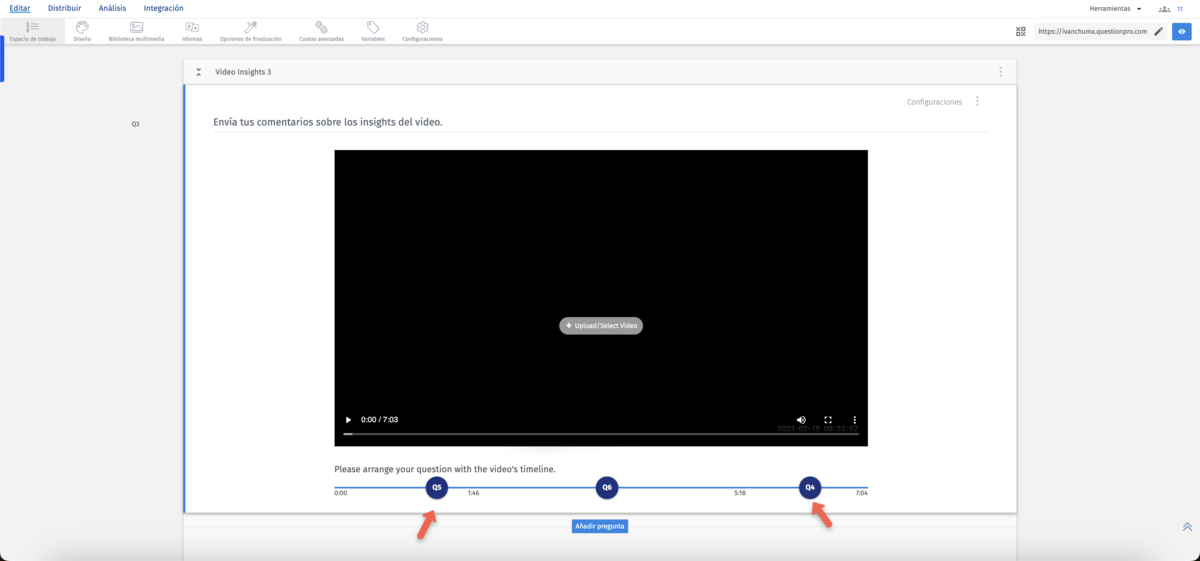Edit survey URL with pencil icon

pos(1158,32)
